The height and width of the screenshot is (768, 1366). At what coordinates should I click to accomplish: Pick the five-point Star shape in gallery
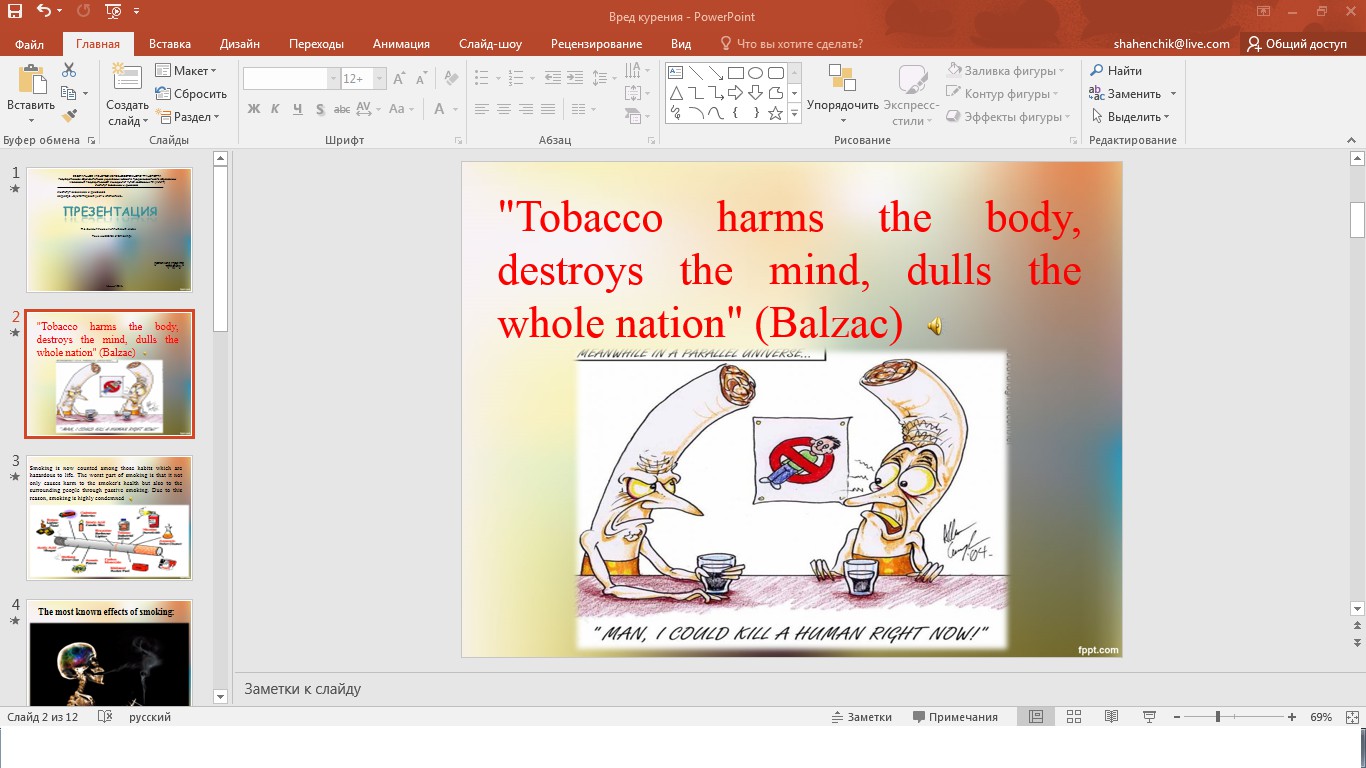click(x=775, y=113)
